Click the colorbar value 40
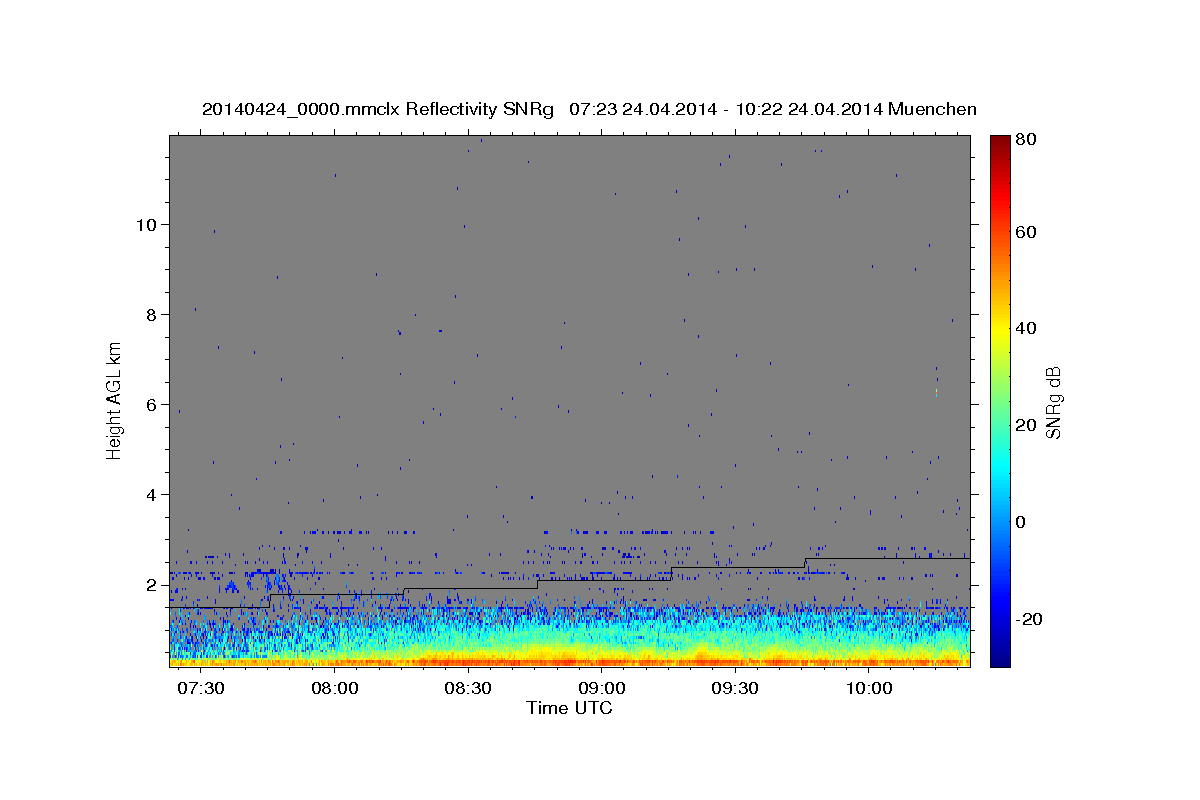 (1027, 328)
